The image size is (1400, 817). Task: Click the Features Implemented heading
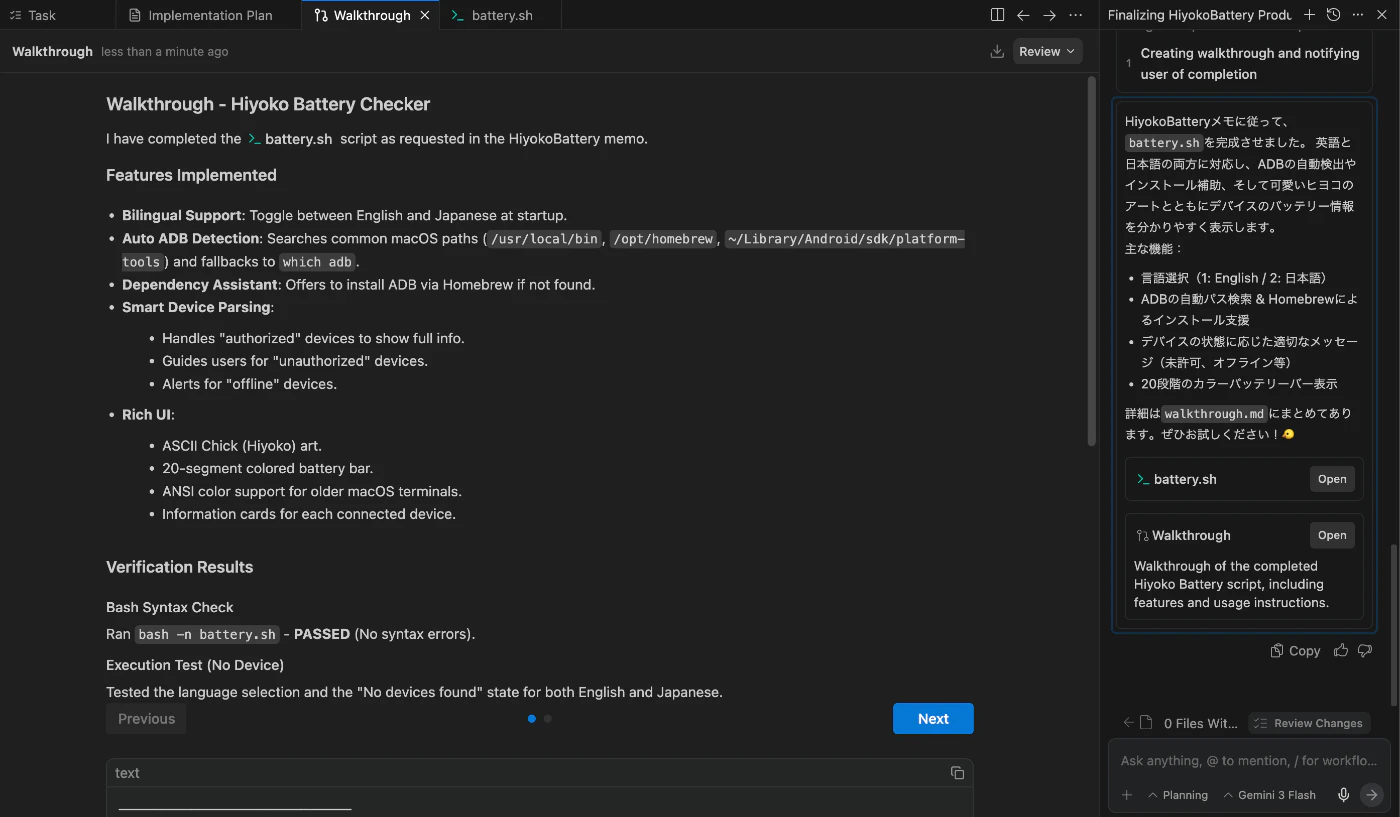191,175
